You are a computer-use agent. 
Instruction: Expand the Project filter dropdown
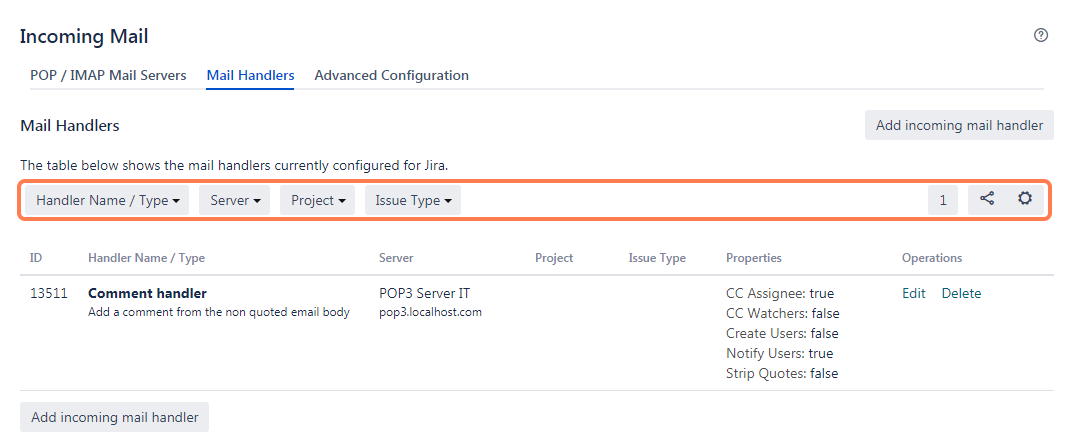317,200
